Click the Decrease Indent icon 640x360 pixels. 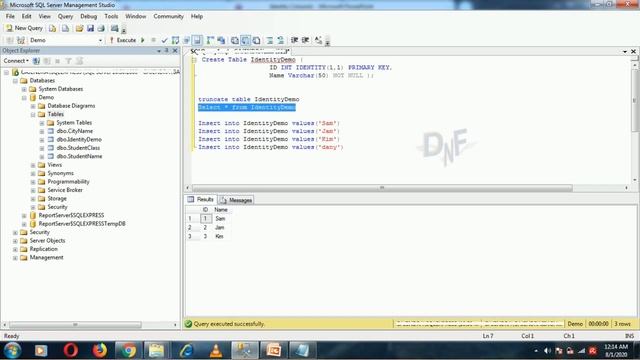pyautogui.click(x=294, y=40)
